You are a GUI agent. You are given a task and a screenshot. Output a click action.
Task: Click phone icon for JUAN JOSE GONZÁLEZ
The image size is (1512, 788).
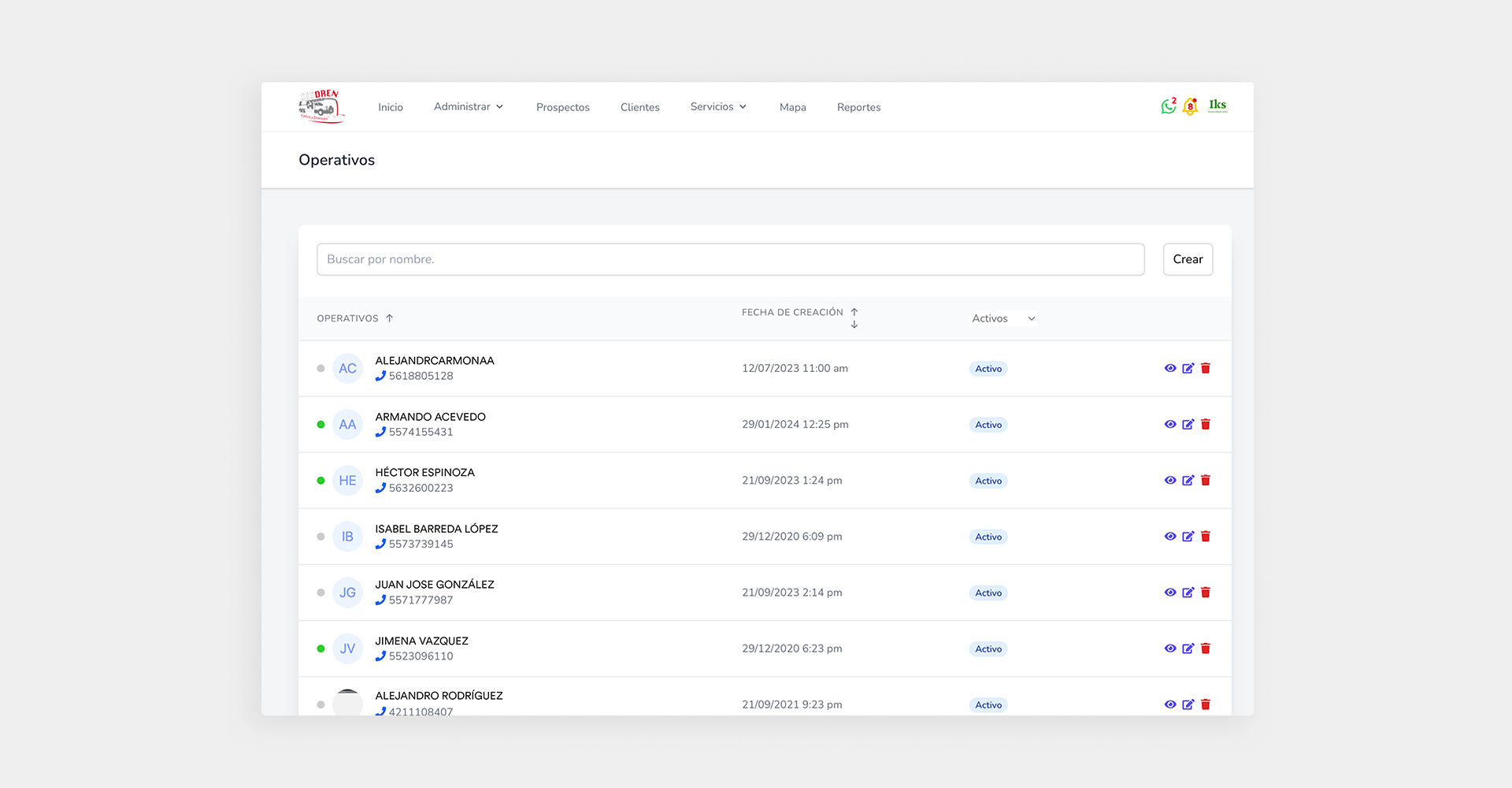(x=380, y=600)
